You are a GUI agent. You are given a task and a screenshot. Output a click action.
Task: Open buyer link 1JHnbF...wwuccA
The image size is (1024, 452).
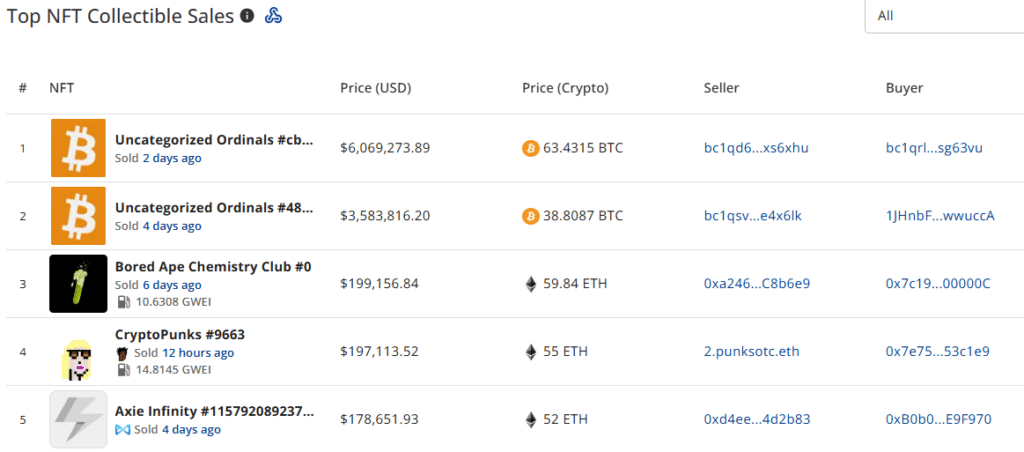point(940,216)
